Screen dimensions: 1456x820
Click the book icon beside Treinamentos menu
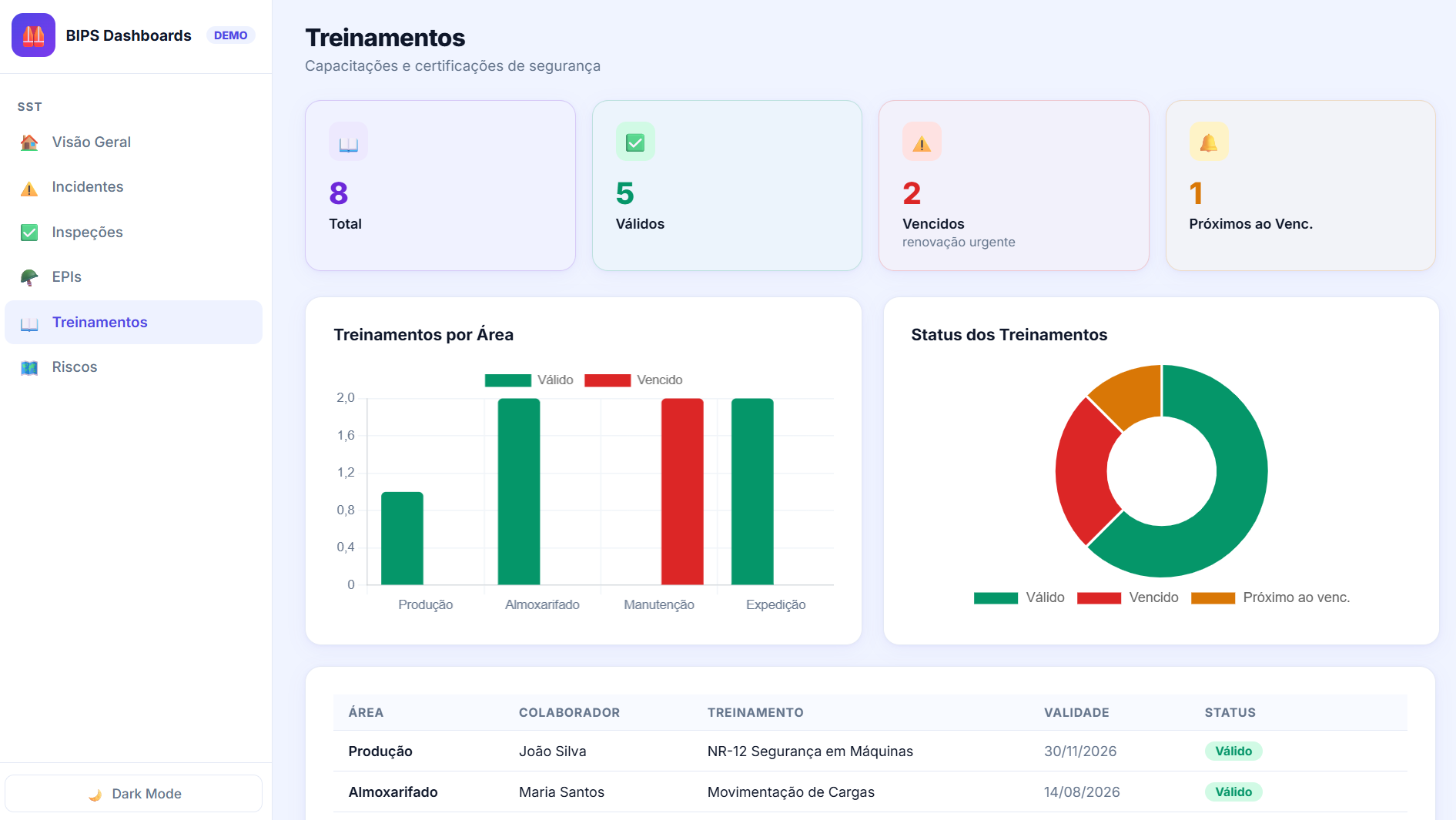pos(29,323)
